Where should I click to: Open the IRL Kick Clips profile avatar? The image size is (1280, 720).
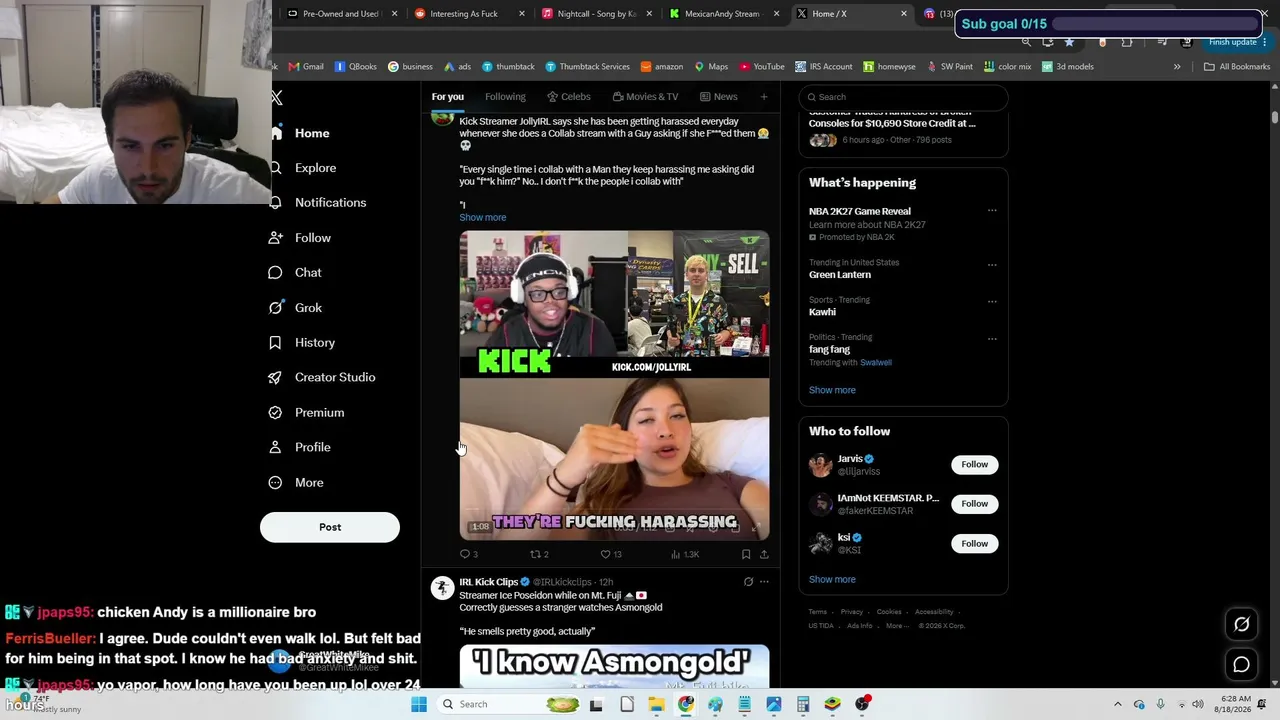[x=442, y=587]
